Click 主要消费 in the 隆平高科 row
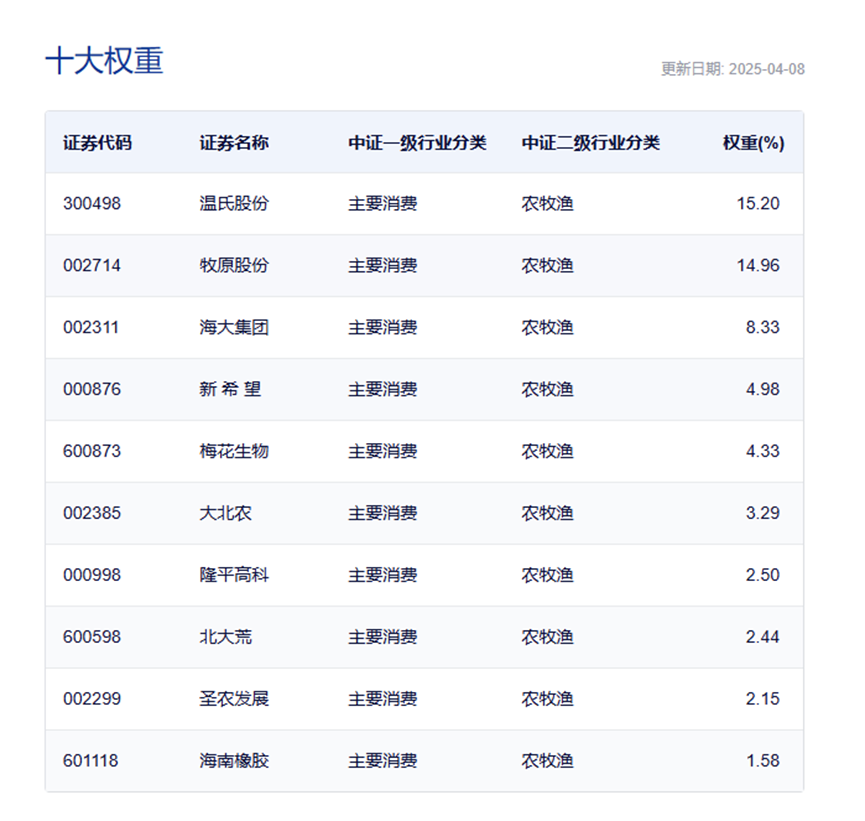The image size is (865, 821). tap(382, 575)
